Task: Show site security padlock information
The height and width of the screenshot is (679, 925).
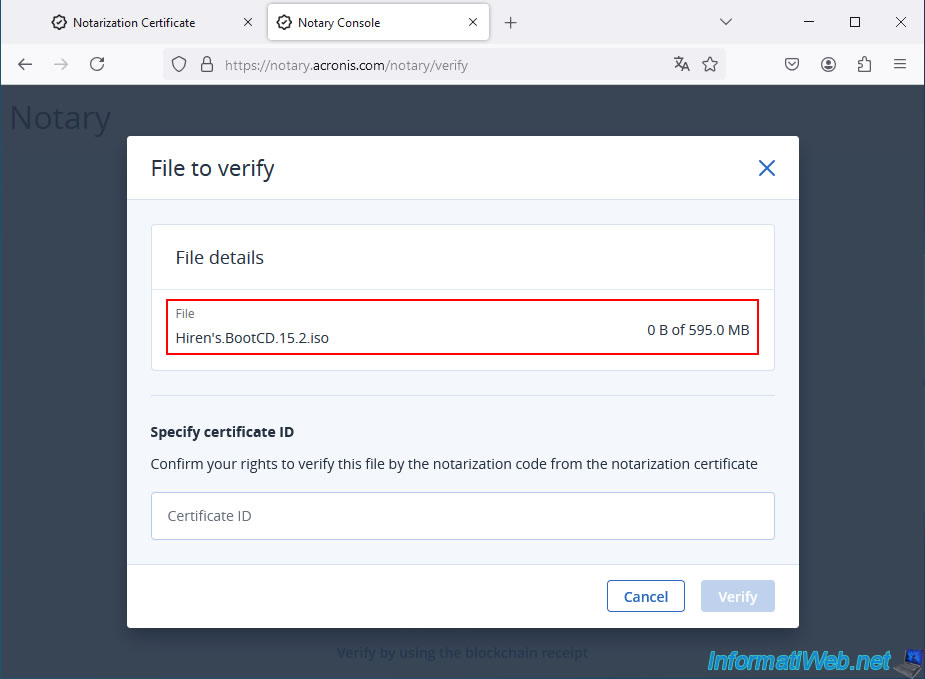Action: tap(206, 64)
